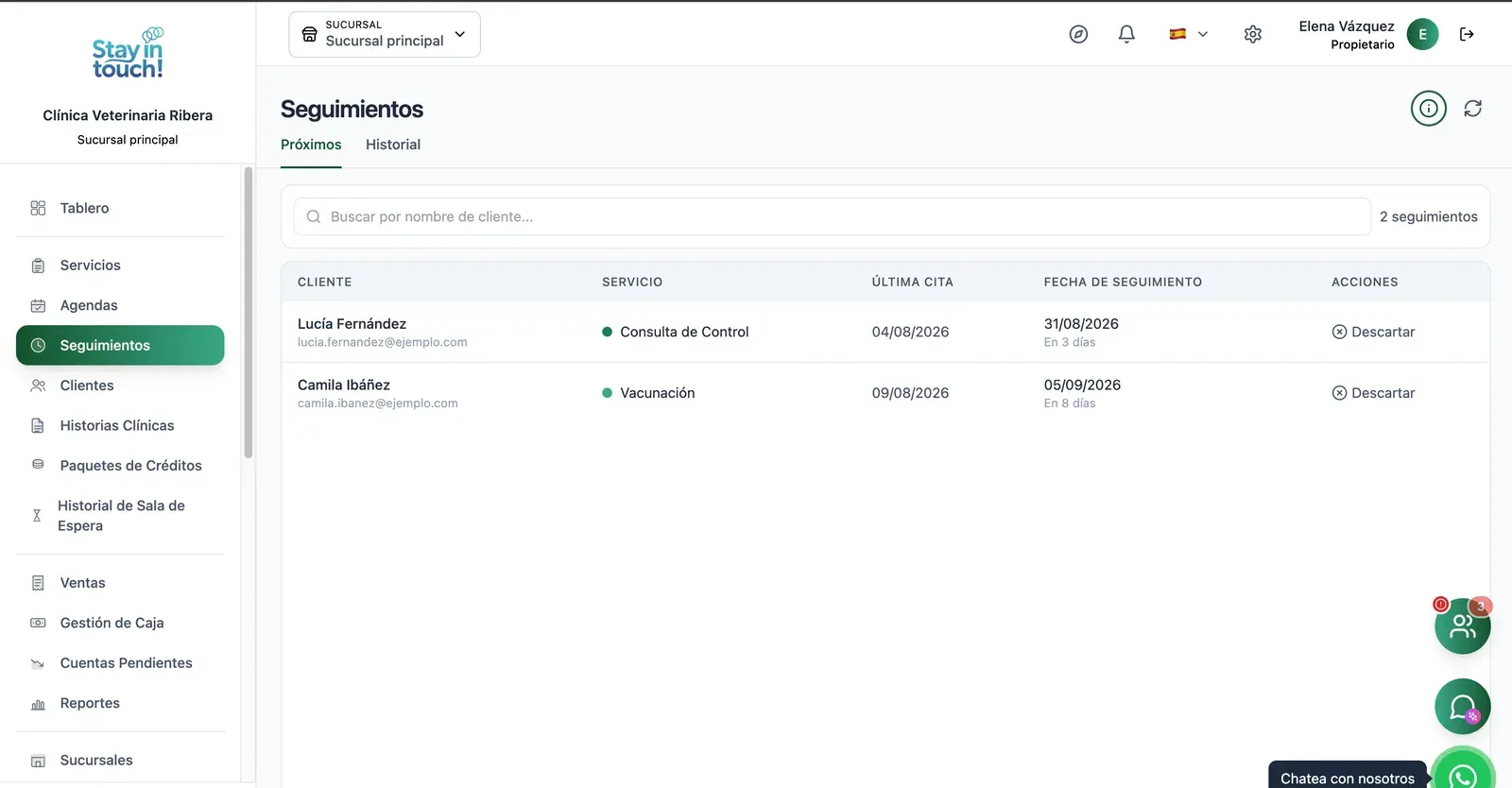Click Consulta de Control service cell

pyautogui.click(x=676, y=332)
